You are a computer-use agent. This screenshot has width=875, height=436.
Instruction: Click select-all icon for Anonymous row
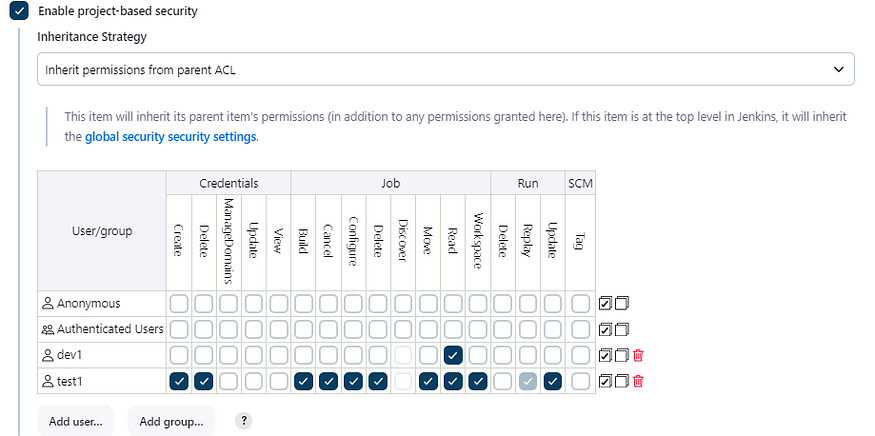tap(605, 304)
